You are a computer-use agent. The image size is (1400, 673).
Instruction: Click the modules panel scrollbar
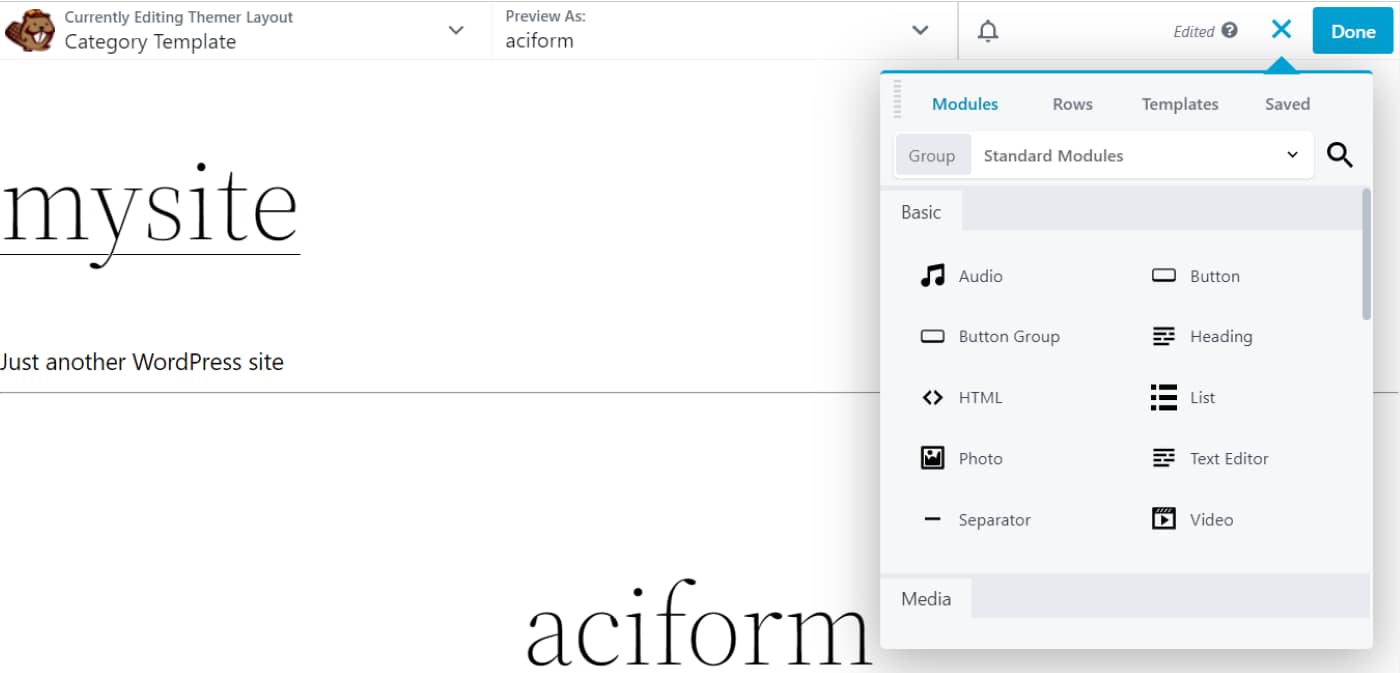click(1367, 255)
